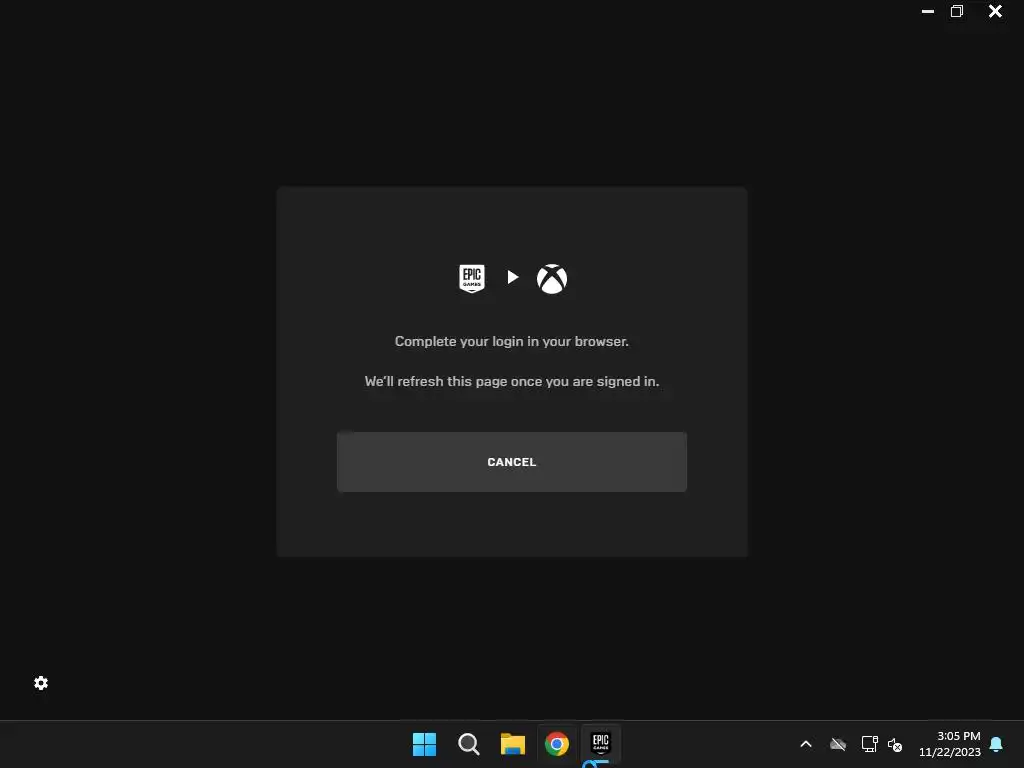Open the clock showing 3:05 PM

tap(950, 744)
